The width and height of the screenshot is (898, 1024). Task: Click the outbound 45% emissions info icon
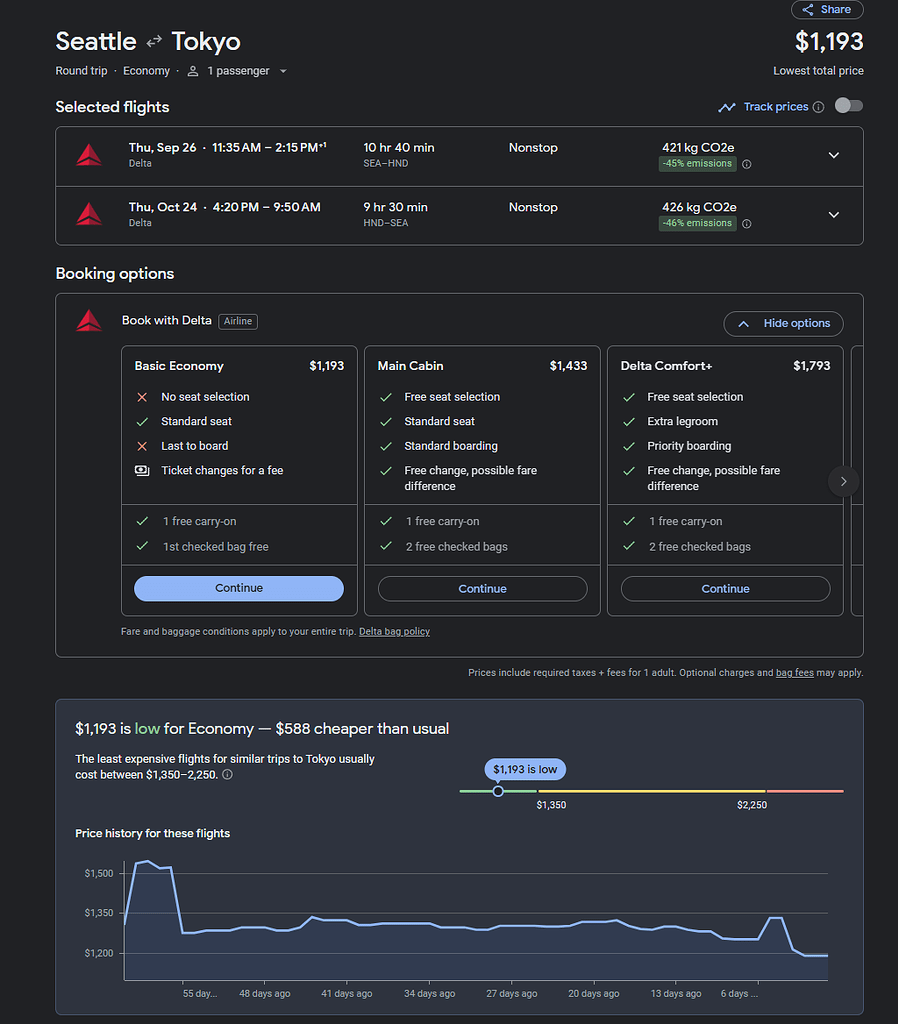(746, 165)
